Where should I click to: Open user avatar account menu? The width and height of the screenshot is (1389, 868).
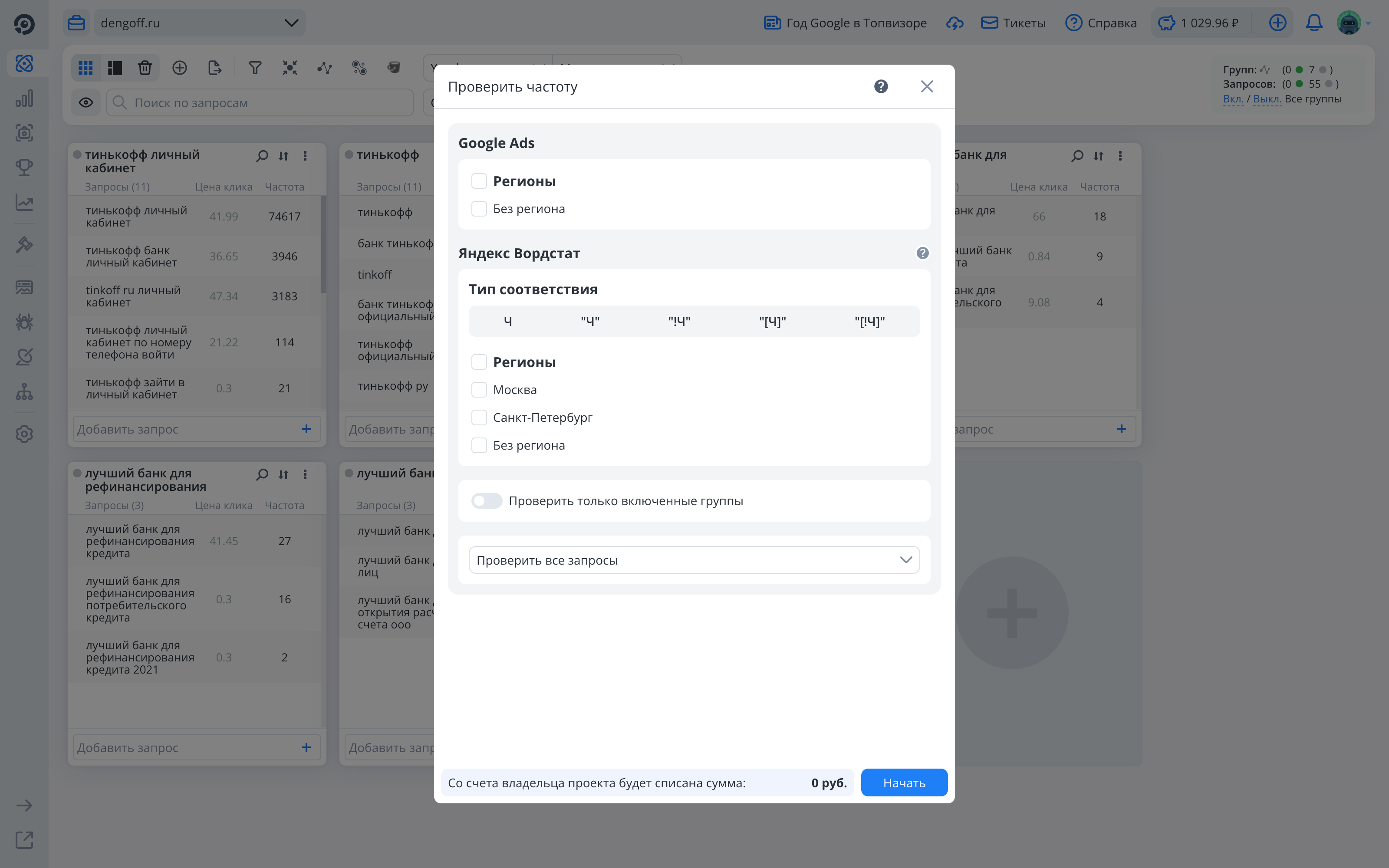(x=1349, y=23)
